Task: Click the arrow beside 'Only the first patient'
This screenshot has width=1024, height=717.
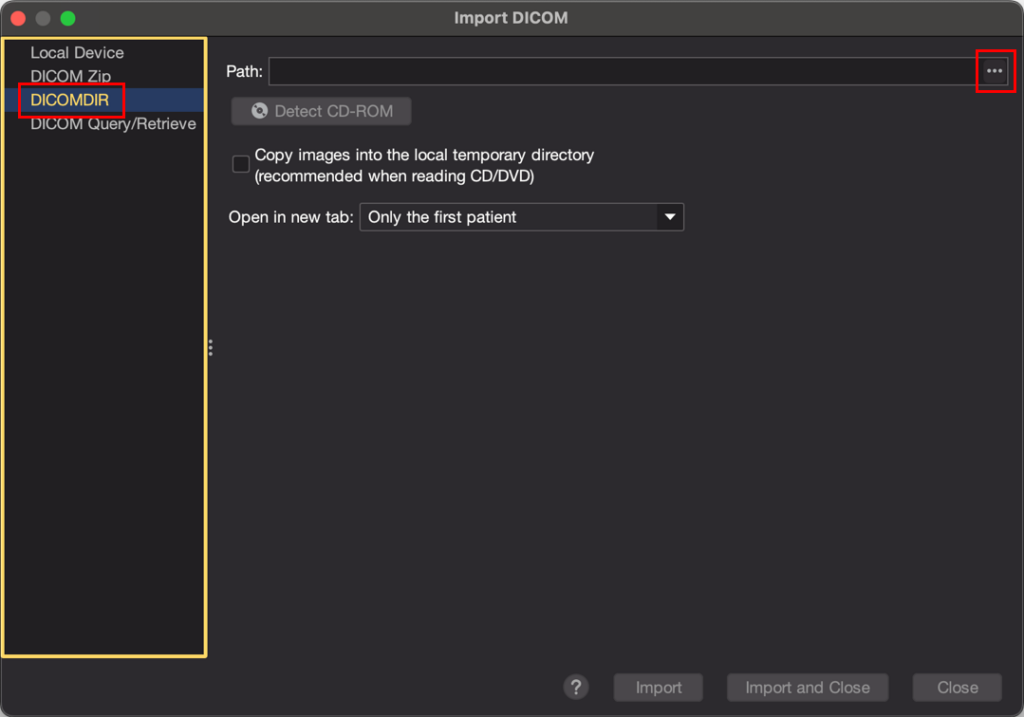Action: (x=668, y=217)
